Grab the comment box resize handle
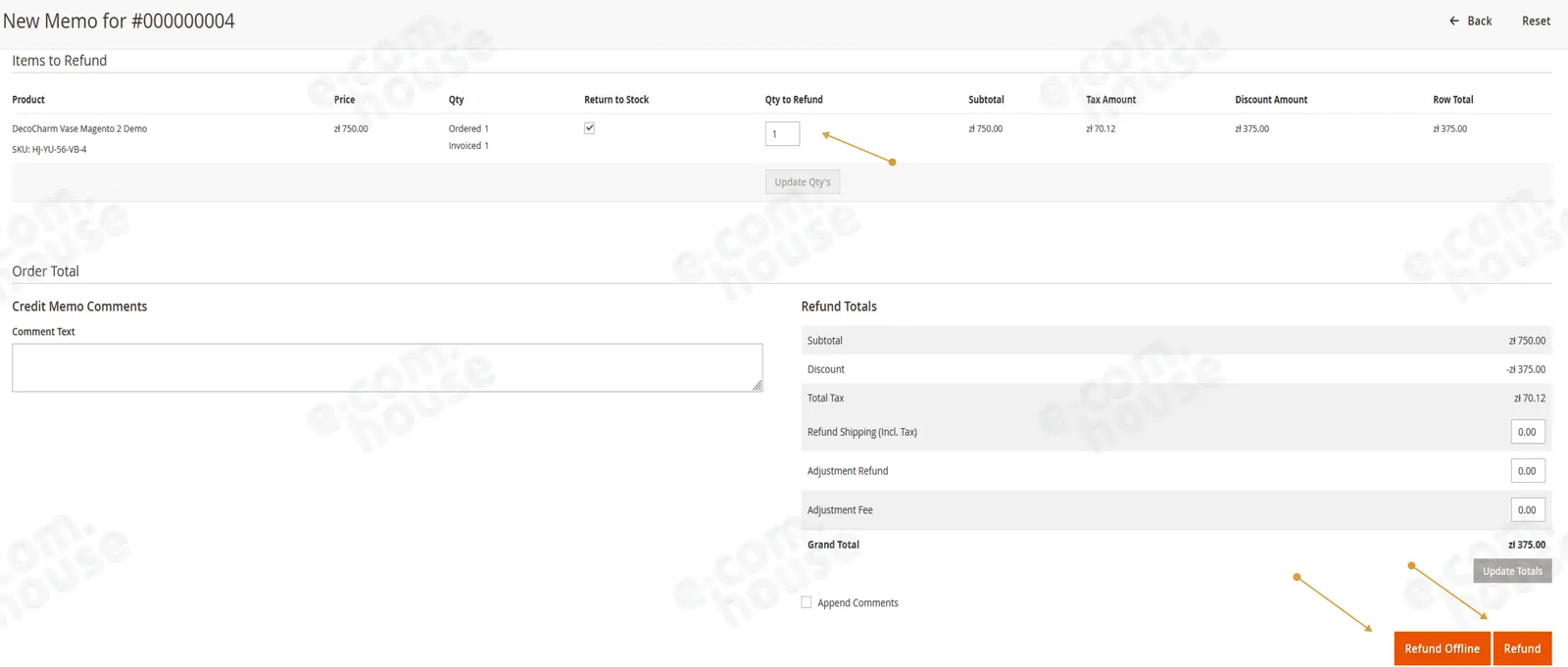This screenshot has height=667, width=1568. pos(758,386)
